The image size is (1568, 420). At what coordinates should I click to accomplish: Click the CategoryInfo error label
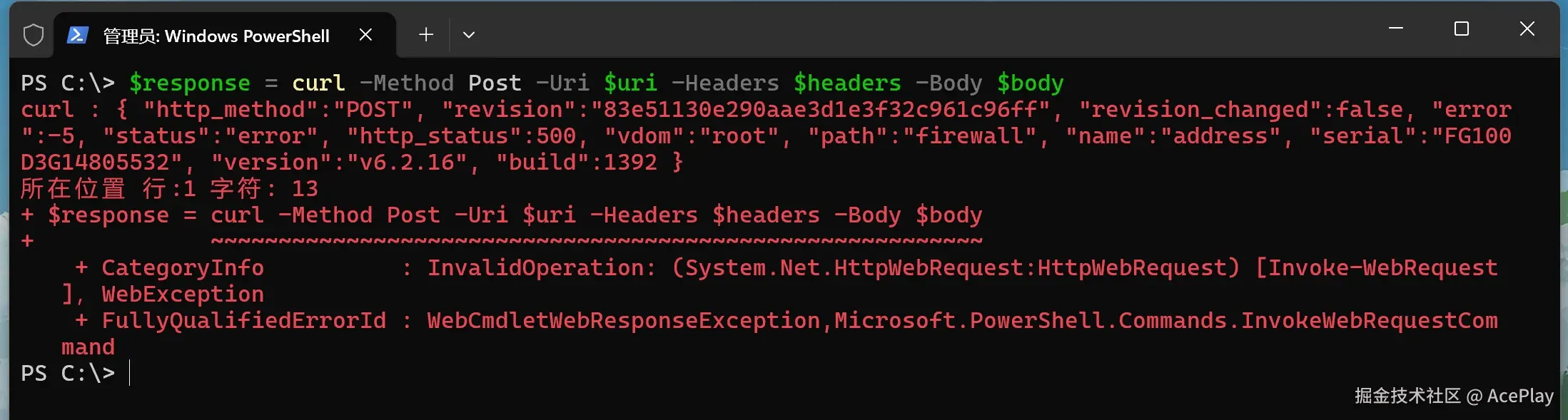pyautogui.click(x=183, y=268)
